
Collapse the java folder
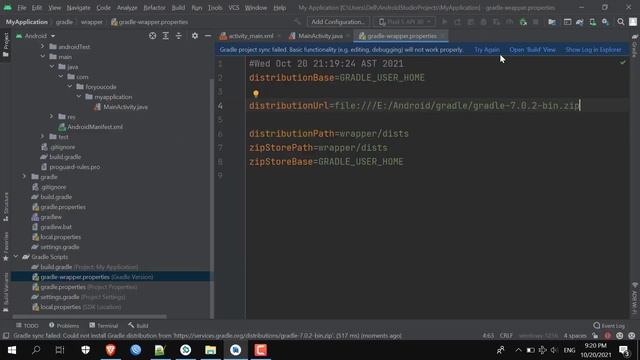click(x=52, y=67)
